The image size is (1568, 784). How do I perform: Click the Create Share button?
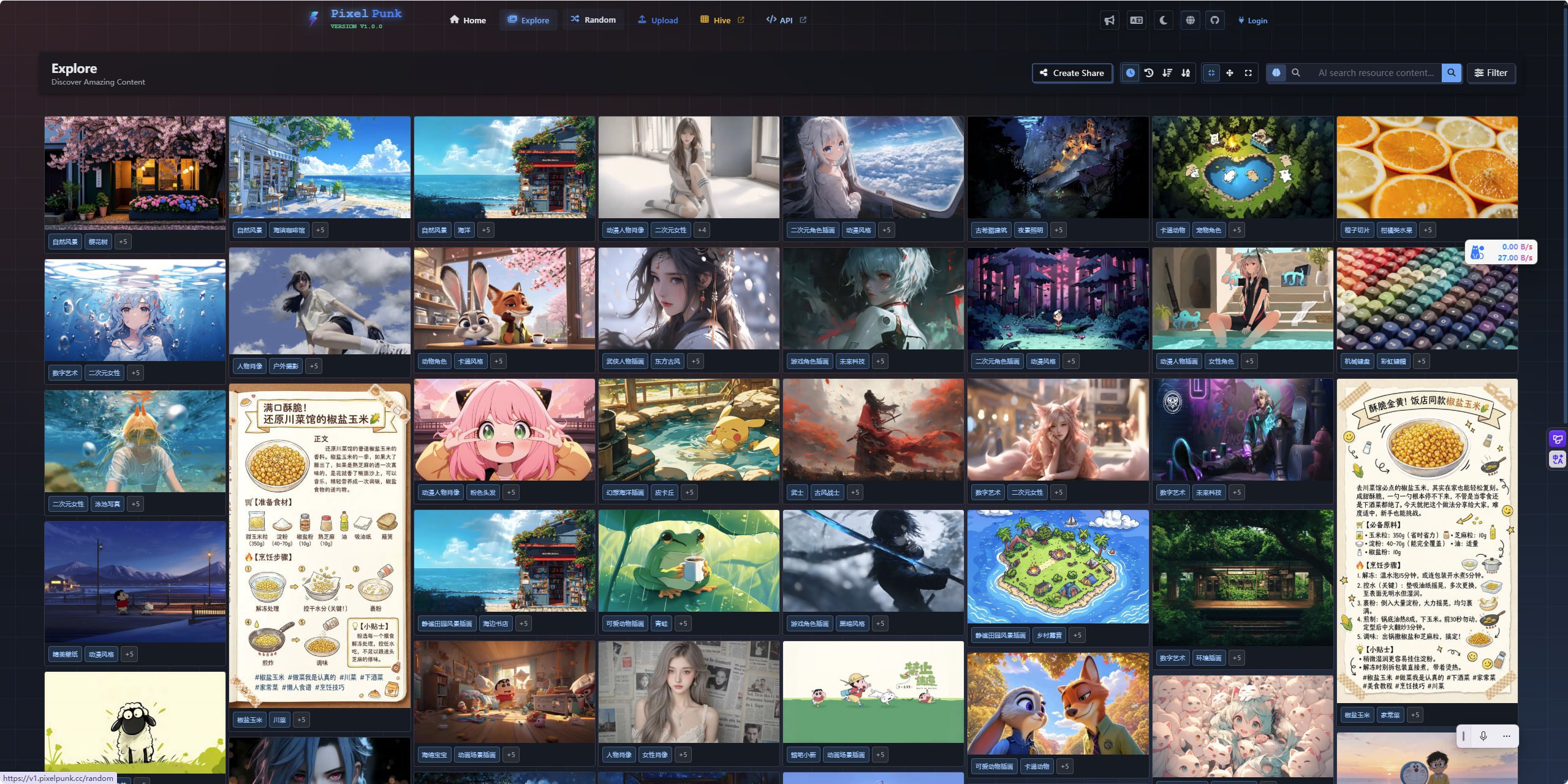coord(1072,73)
